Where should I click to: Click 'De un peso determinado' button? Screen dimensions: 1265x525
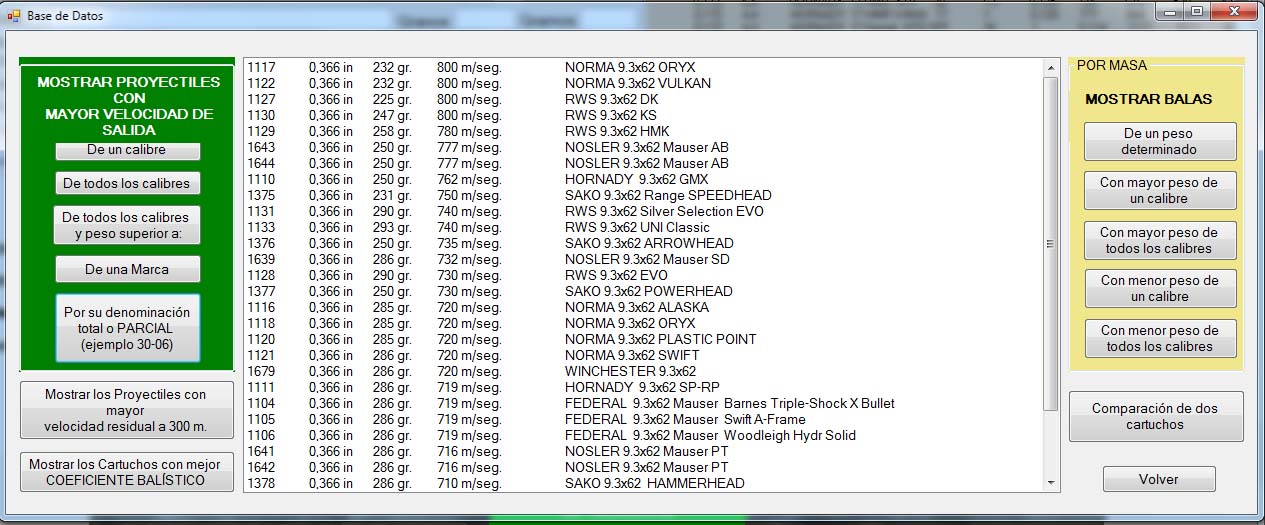[1160, 141]
